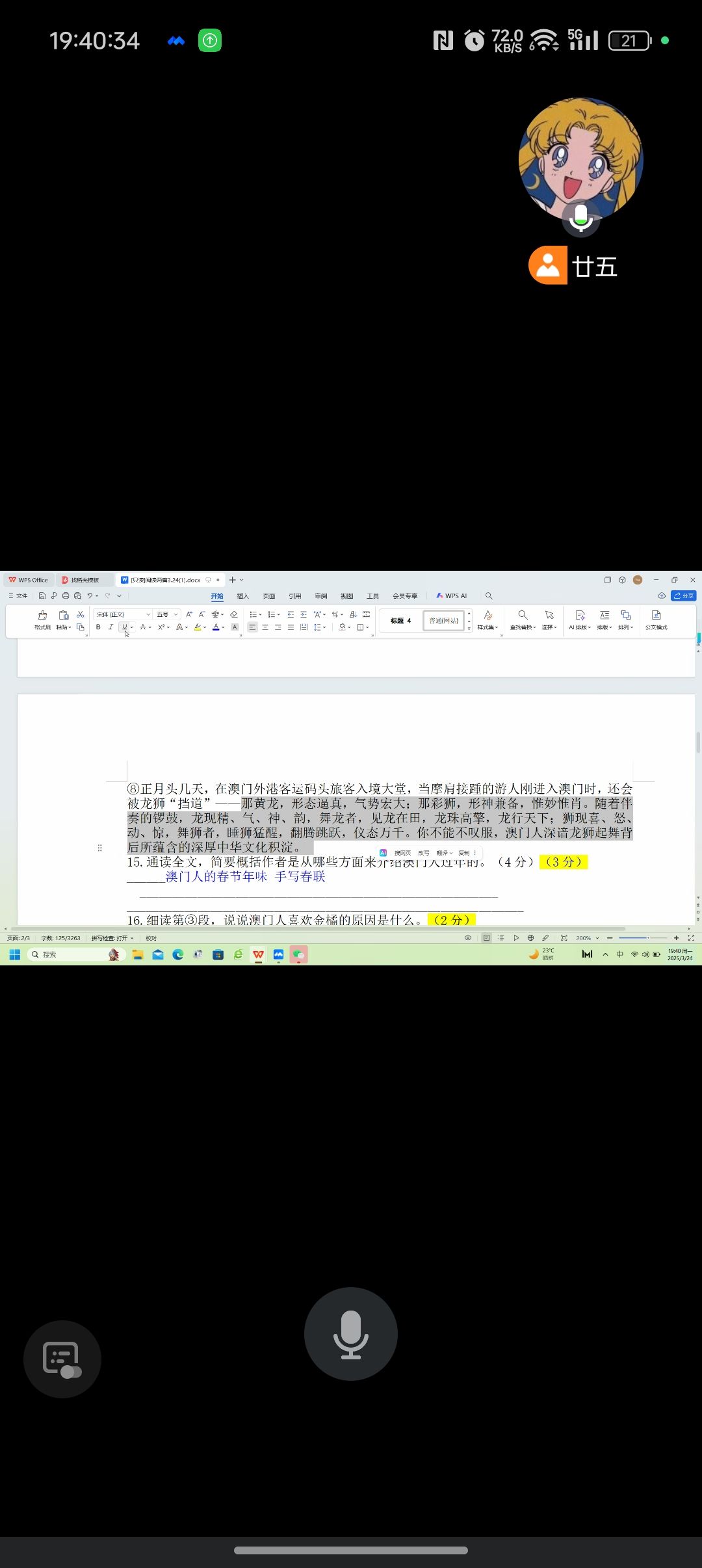Click the zoom slider in status bar
This screenshot has width=702, height=1568.
click(x=642, y=938)
